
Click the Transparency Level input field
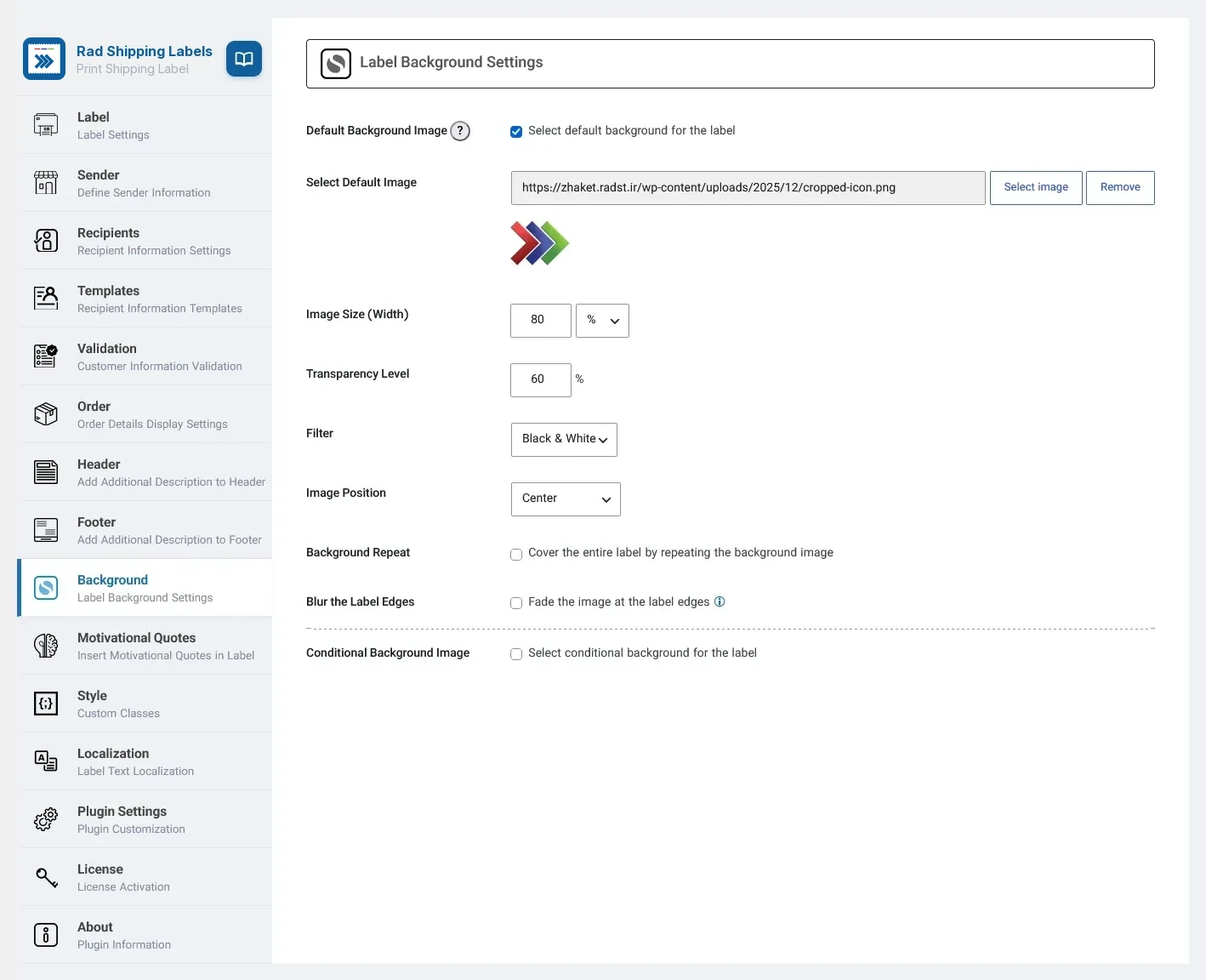541,380
